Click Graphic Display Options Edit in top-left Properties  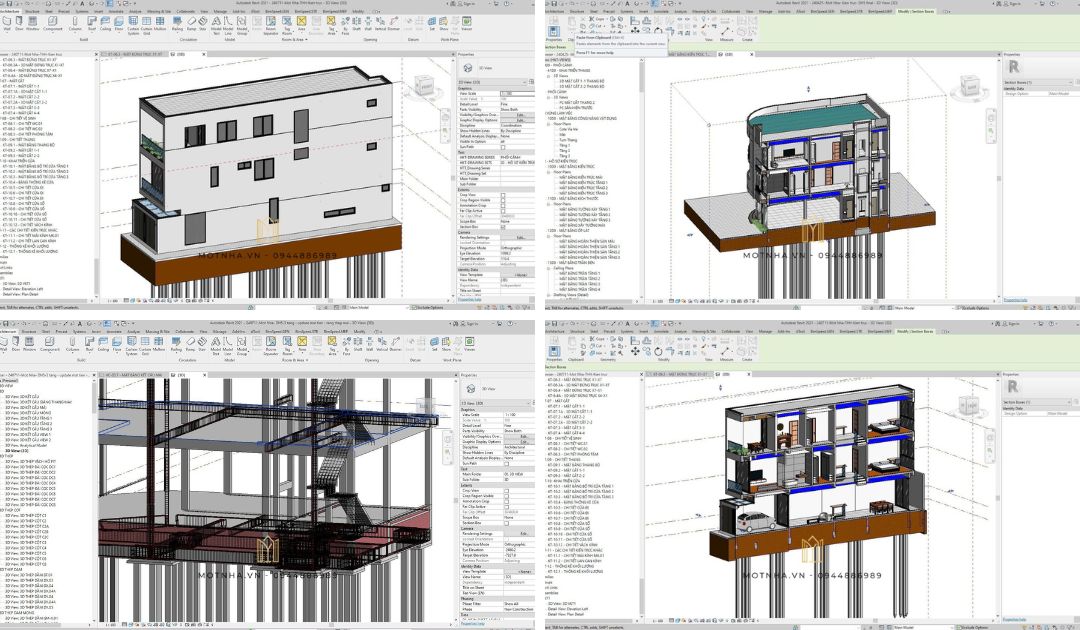click(x=521, y=120)
